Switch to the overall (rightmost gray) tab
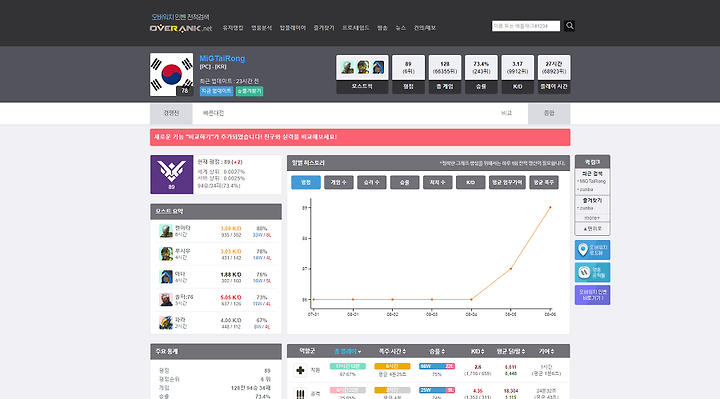Image resolution: width=720 pixels, height=399 pixels. (549, 113)
